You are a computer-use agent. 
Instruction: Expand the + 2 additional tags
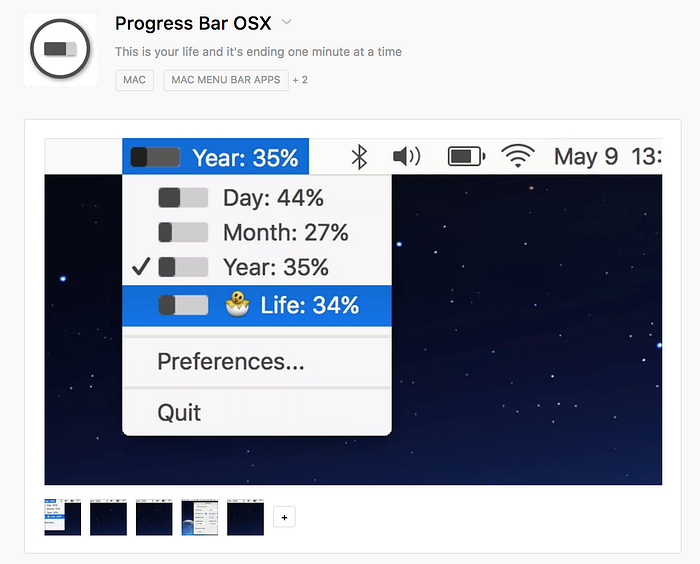pyautogui.click(x=300, y=80)
